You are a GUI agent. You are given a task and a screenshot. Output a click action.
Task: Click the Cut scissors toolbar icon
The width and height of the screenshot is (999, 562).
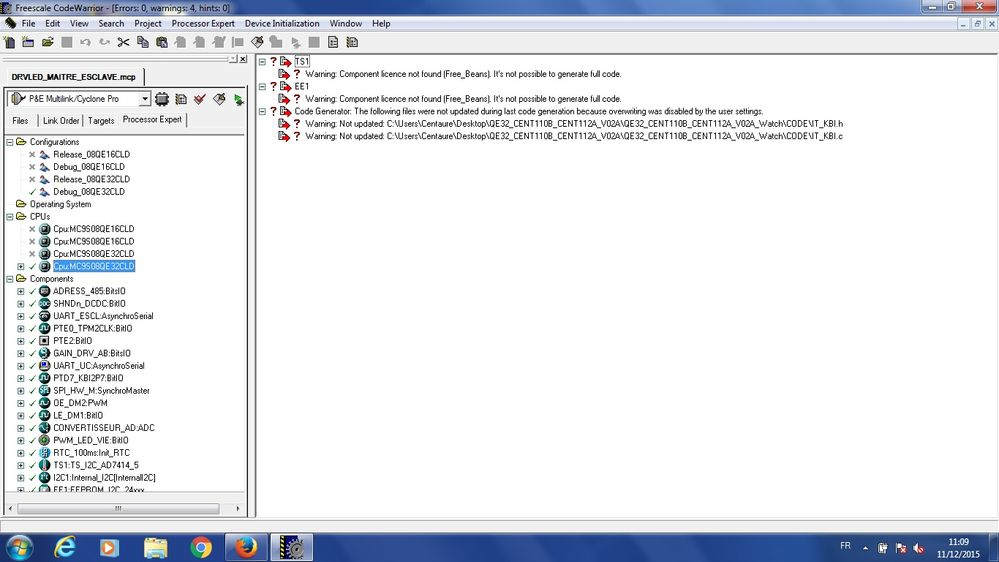click(124, 42)
